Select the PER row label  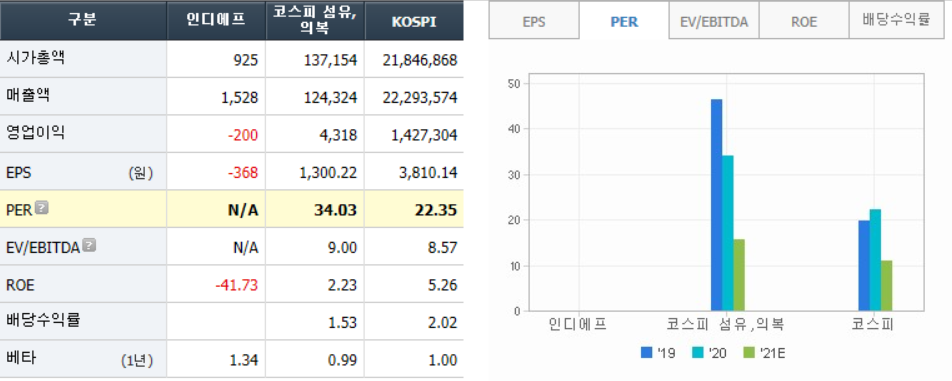19,210
